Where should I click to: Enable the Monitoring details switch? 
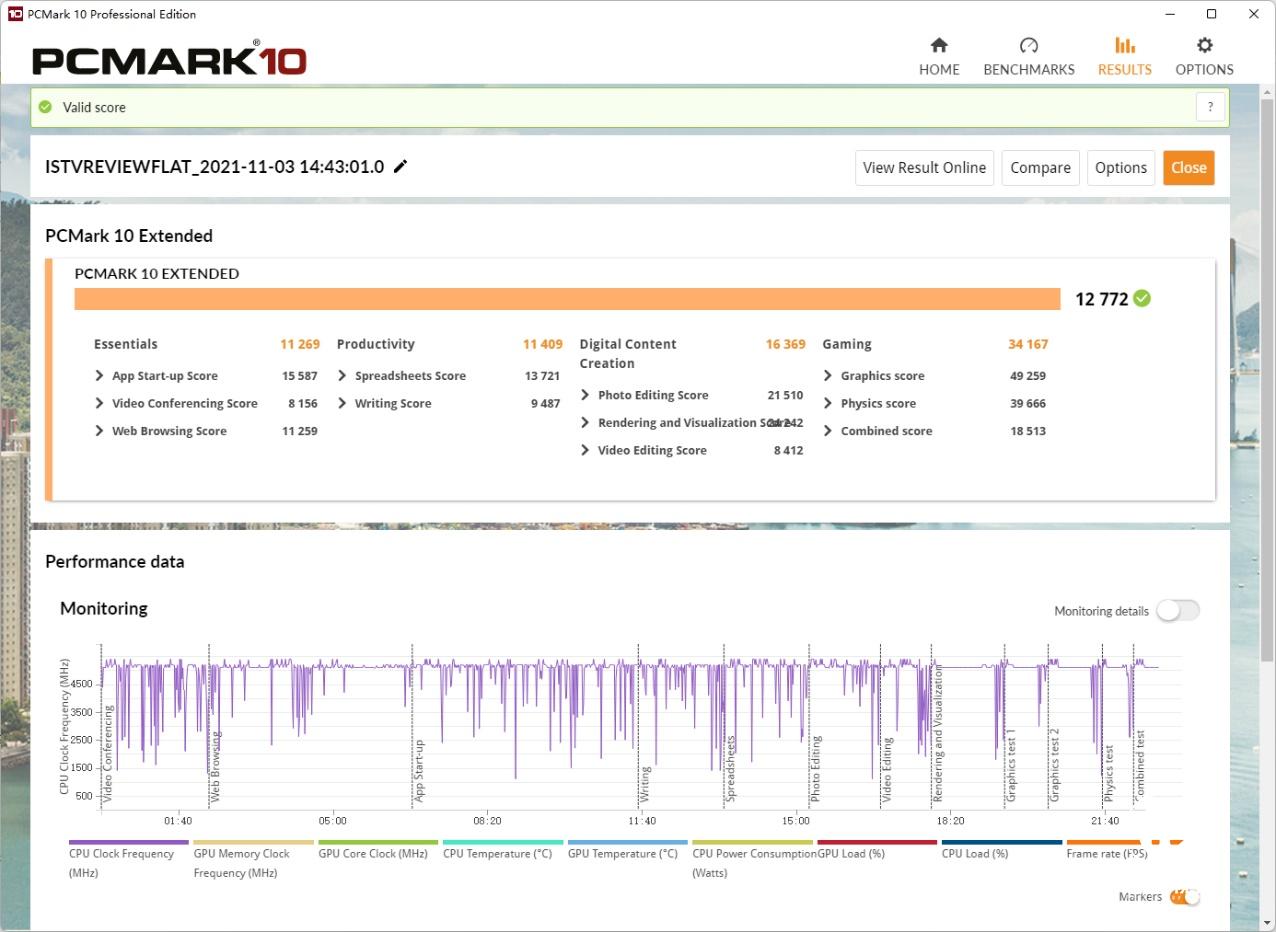pyautogui.click(x=1177, y=611)
